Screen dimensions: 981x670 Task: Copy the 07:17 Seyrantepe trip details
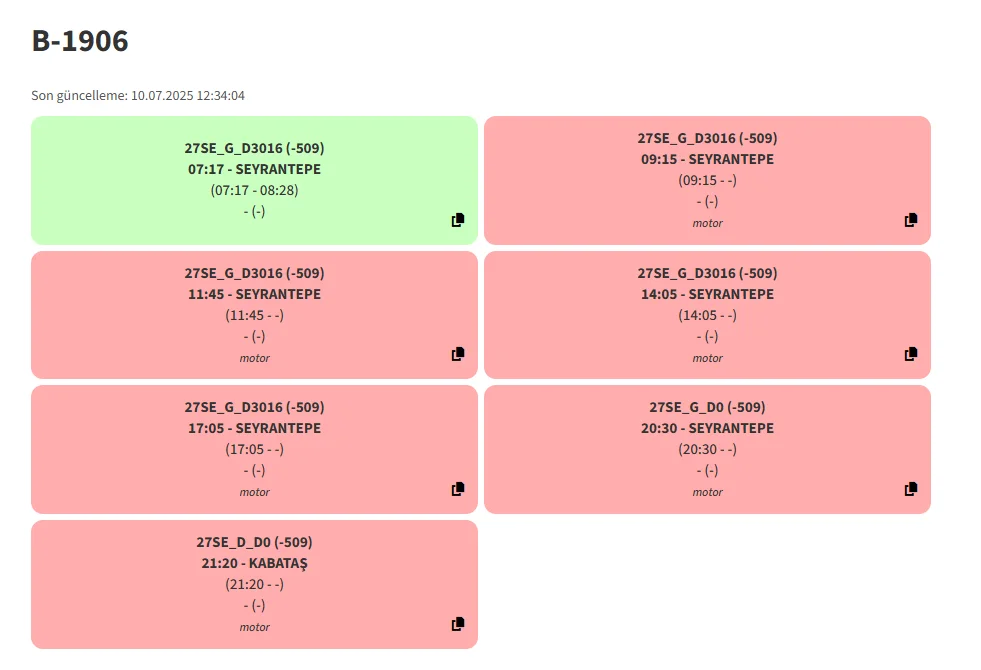point(458,220)
